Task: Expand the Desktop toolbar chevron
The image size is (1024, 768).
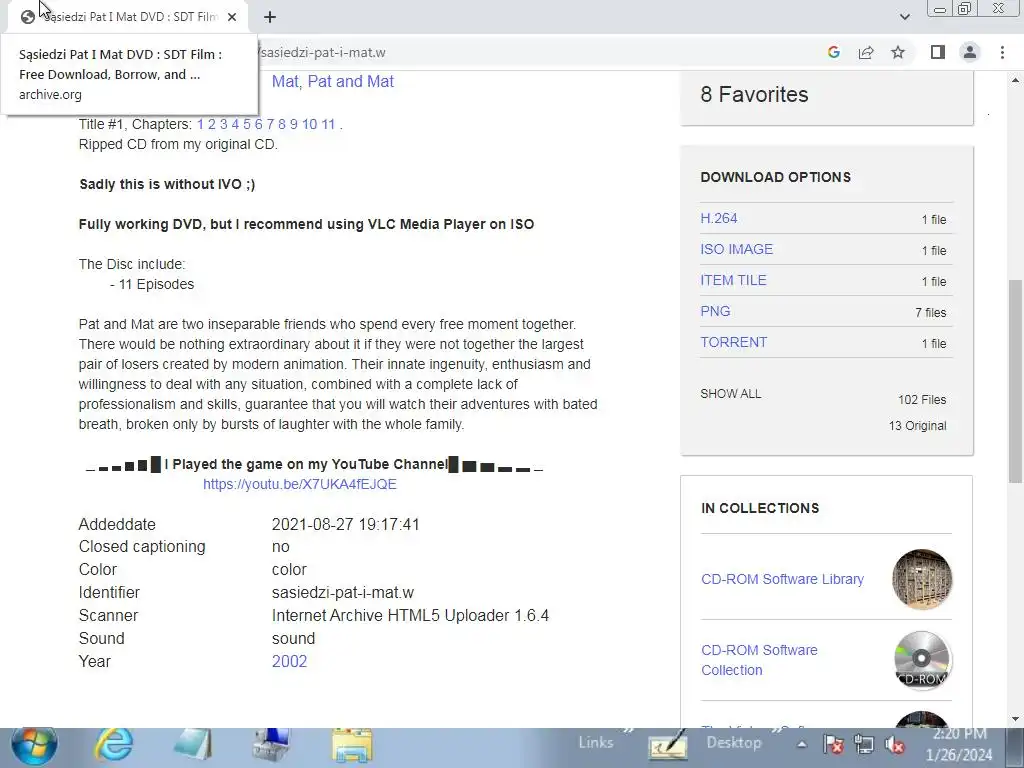Action: (x=776, y=731)
